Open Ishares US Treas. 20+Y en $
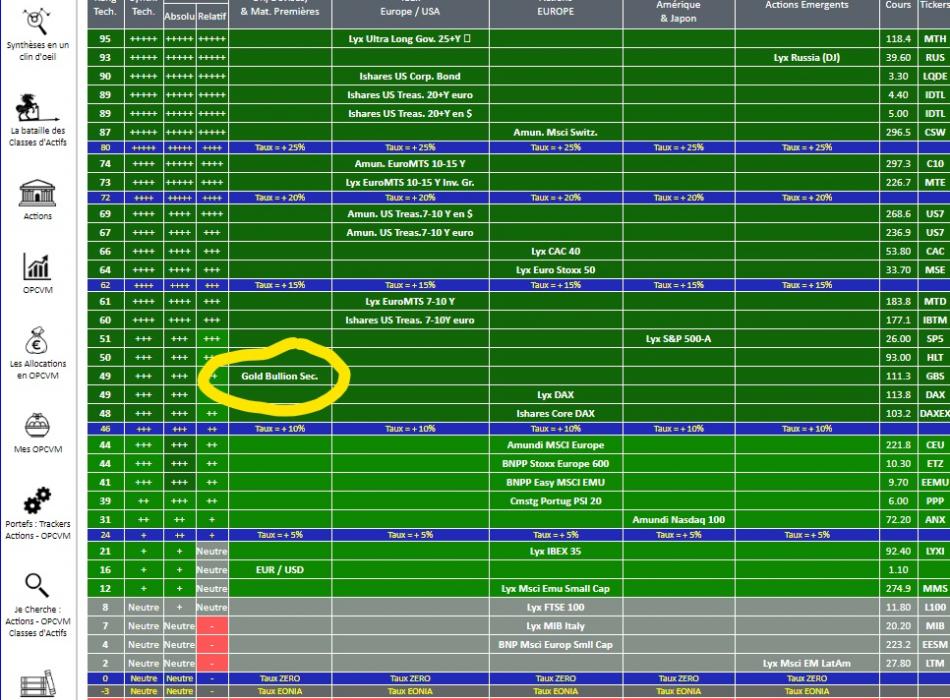 [x=410, y=114]
